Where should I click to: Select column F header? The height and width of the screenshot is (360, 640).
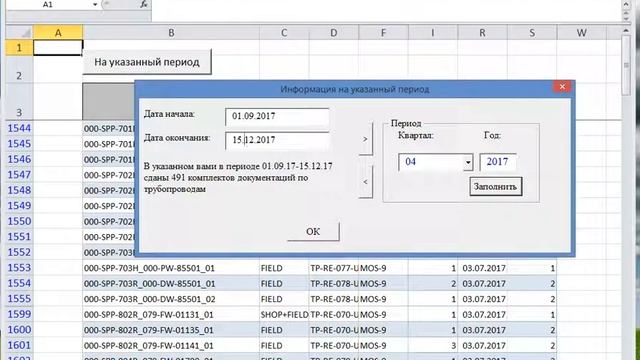[x=383, y=33]
